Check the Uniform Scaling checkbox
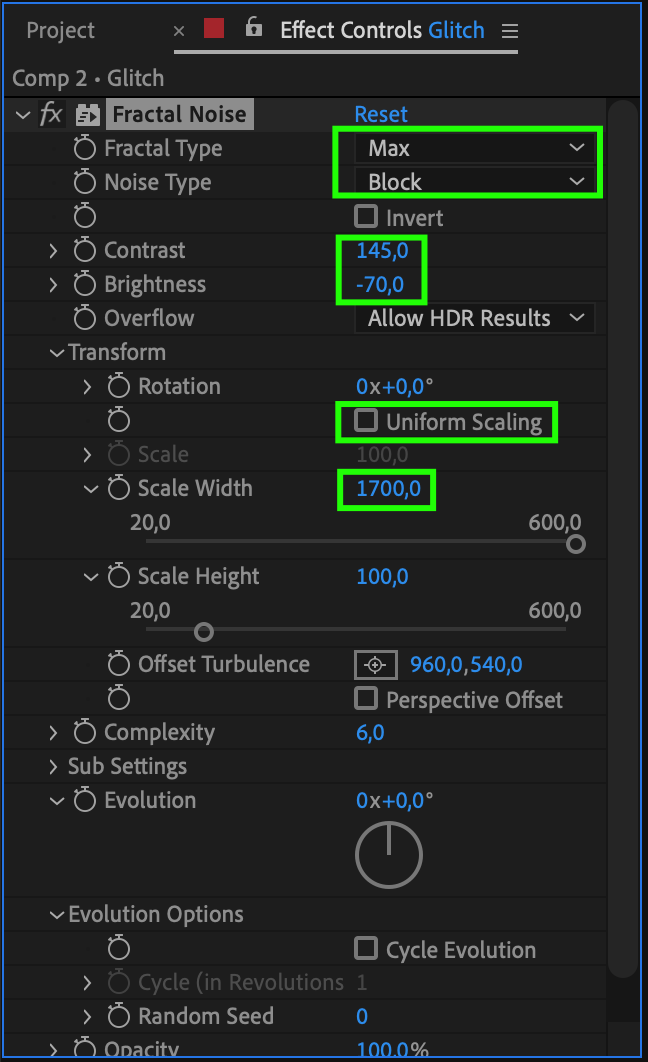Viewport: 648px width, 1062px height. (367, 421)
